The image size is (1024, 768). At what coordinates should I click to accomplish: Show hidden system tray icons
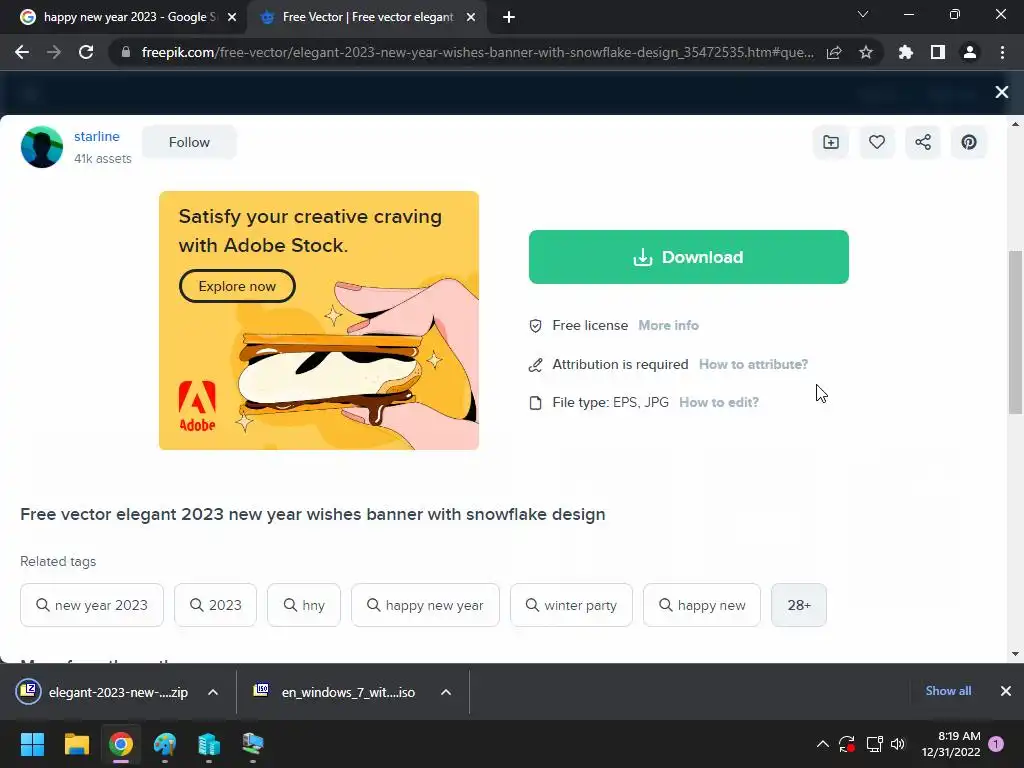point(823,744)
